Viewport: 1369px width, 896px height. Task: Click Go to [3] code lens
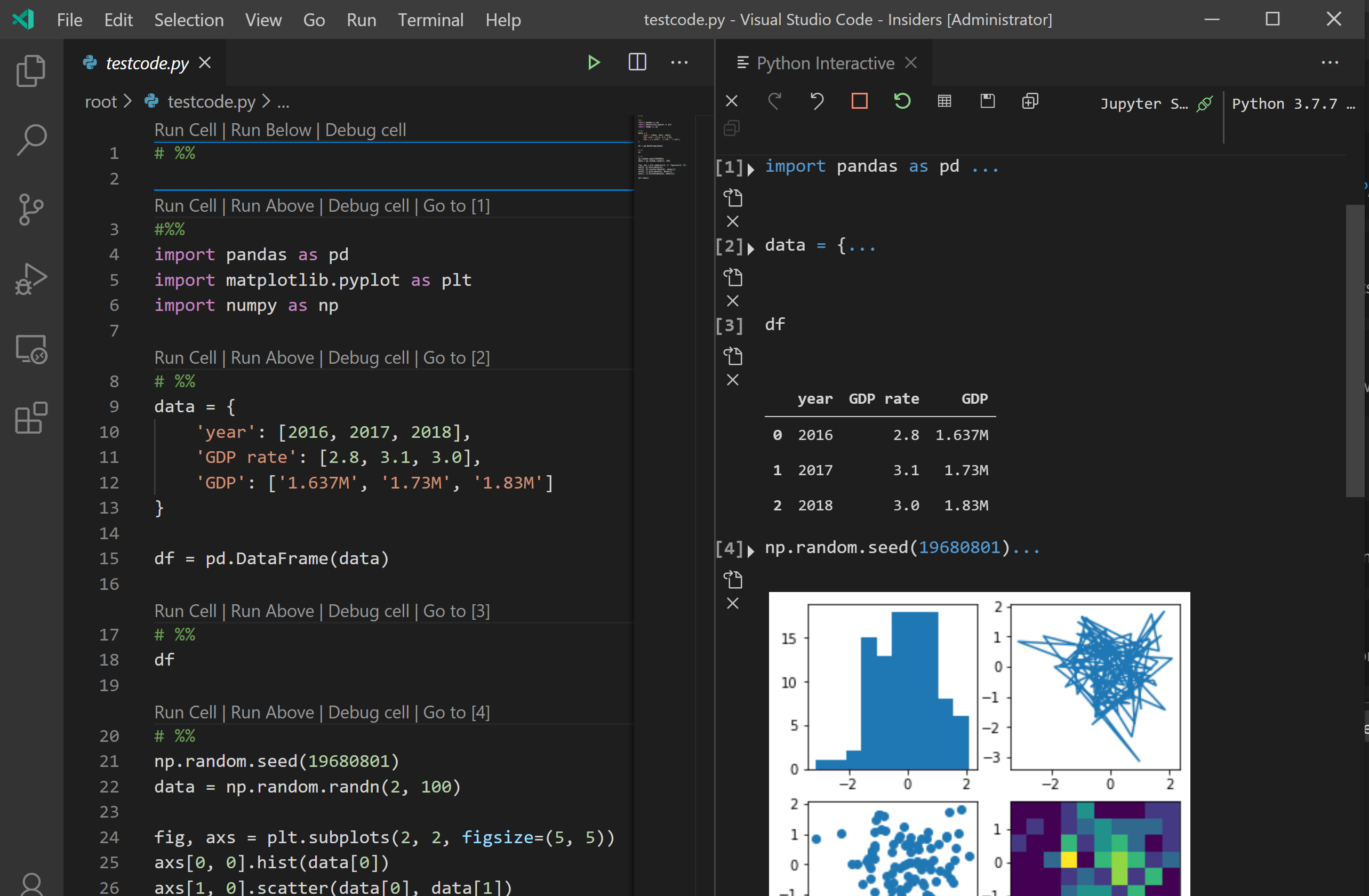coord(456,611)
